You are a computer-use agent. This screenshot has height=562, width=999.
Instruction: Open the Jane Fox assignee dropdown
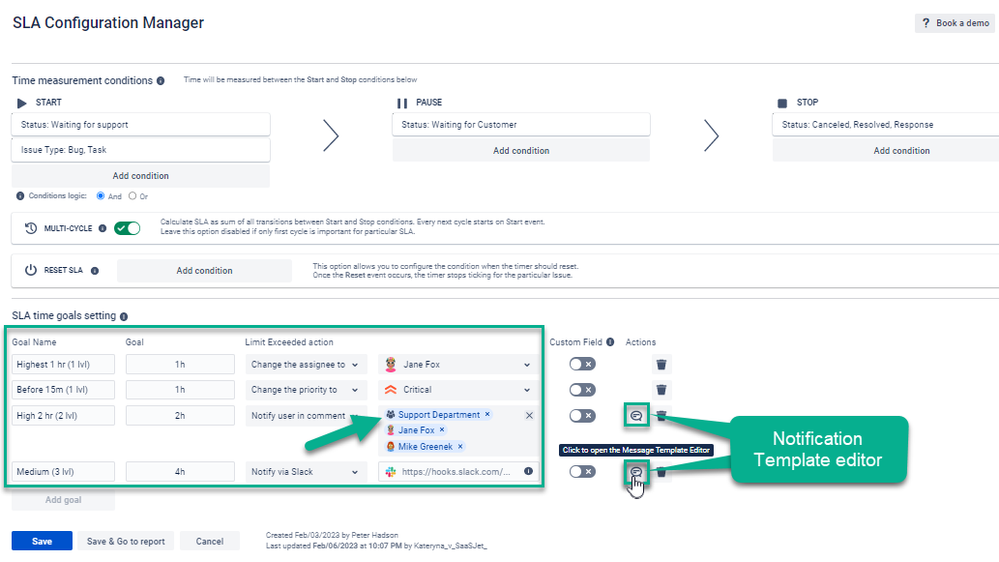(x=458, y=364)
